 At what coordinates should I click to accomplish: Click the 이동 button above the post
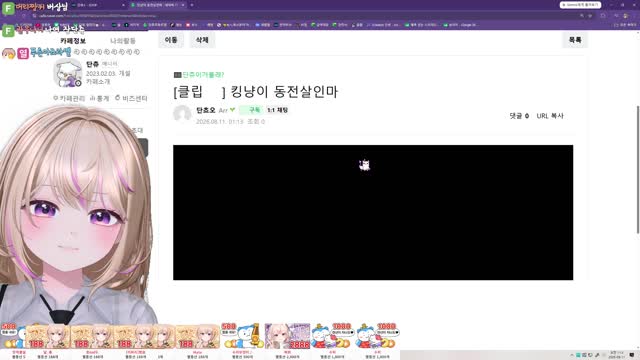tap(171, 40)
